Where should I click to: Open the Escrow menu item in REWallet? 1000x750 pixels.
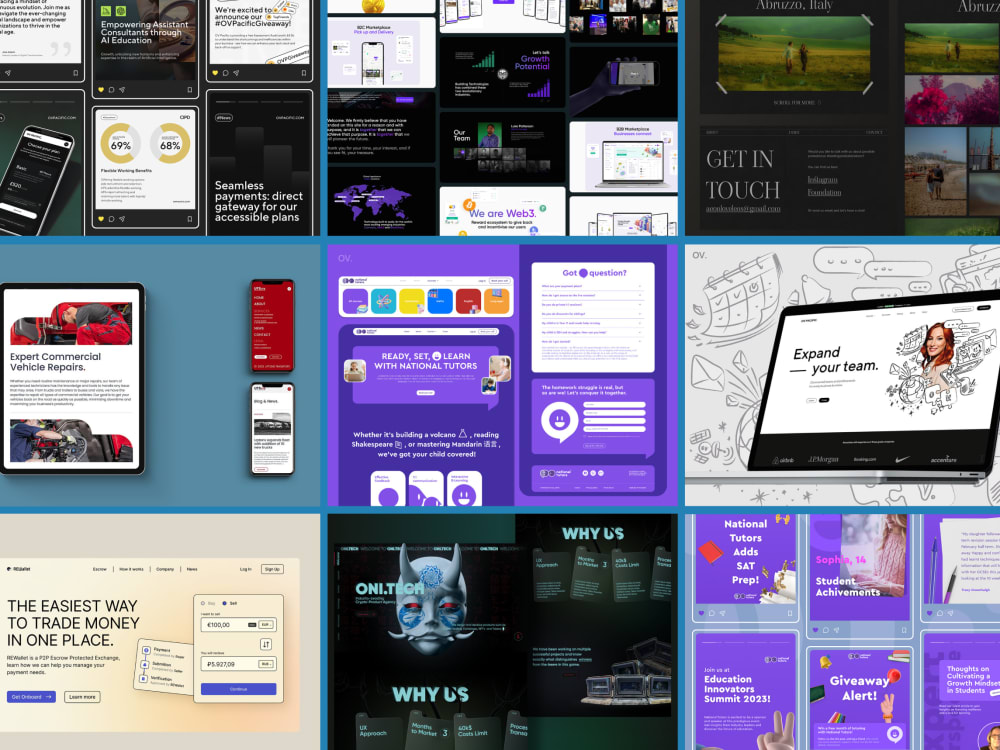[99, 569]
